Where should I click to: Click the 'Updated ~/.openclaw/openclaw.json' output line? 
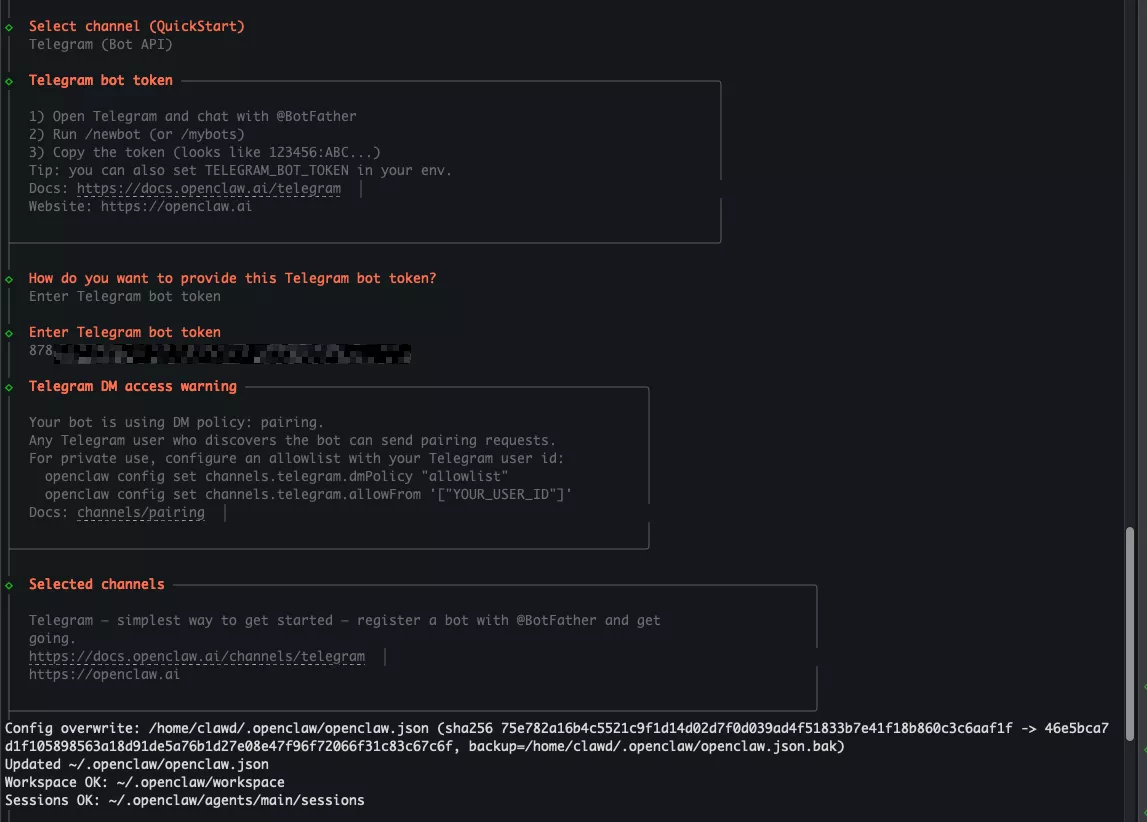[x=137, y=765]
